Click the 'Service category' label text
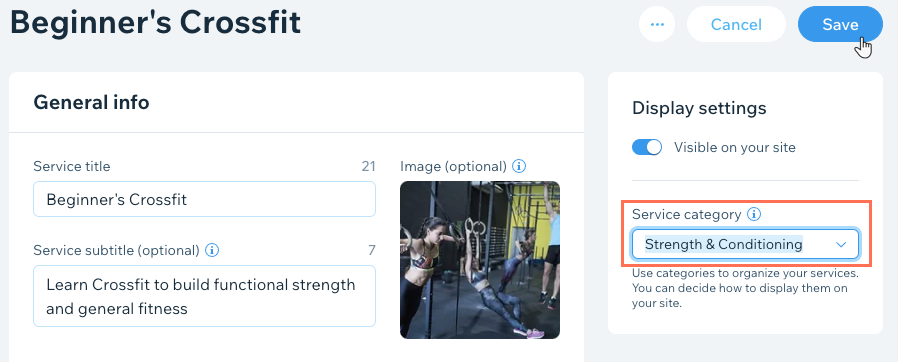Image resolution: width=898 pixels, height=362 pixels. 687,215
